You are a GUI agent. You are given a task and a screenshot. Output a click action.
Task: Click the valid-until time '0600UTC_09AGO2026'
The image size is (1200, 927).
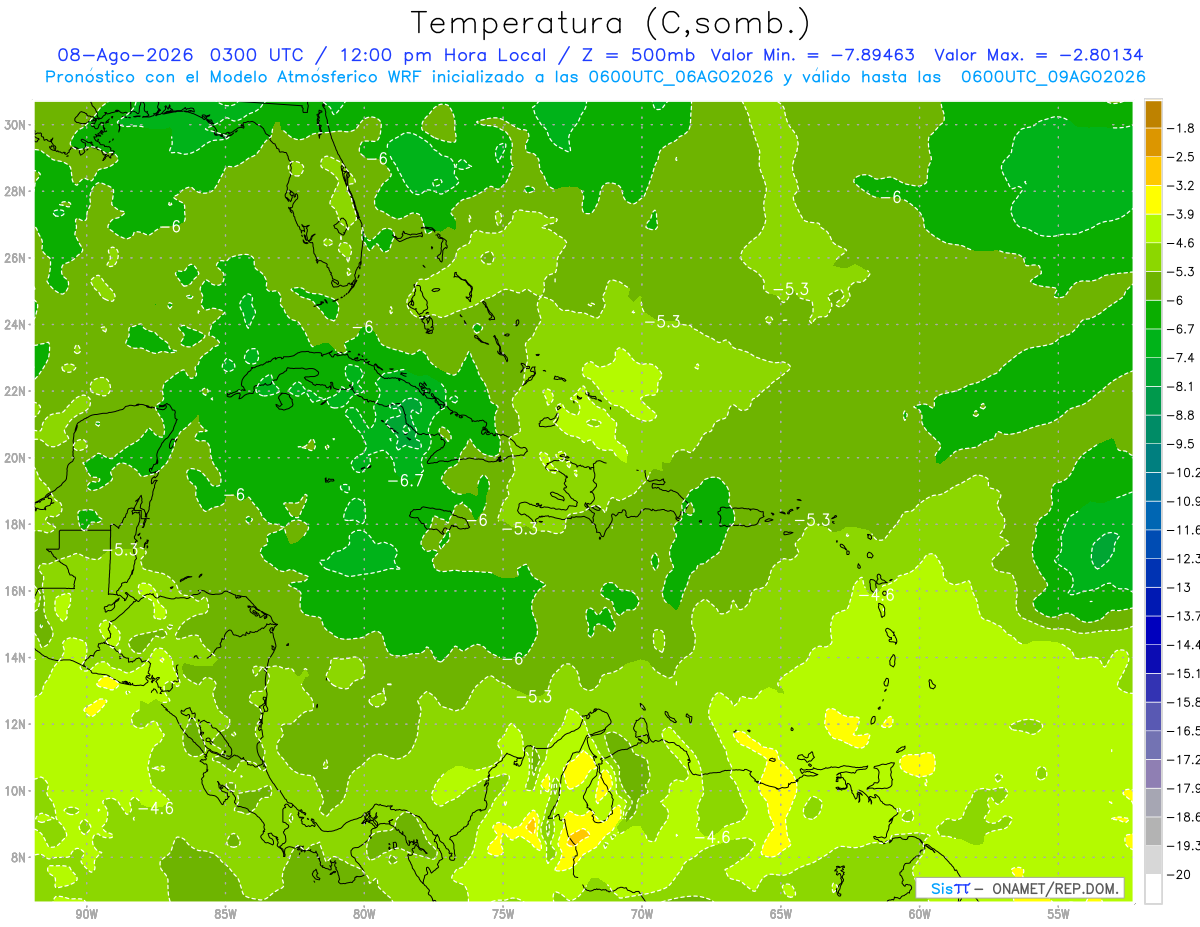coord(1052,77)
